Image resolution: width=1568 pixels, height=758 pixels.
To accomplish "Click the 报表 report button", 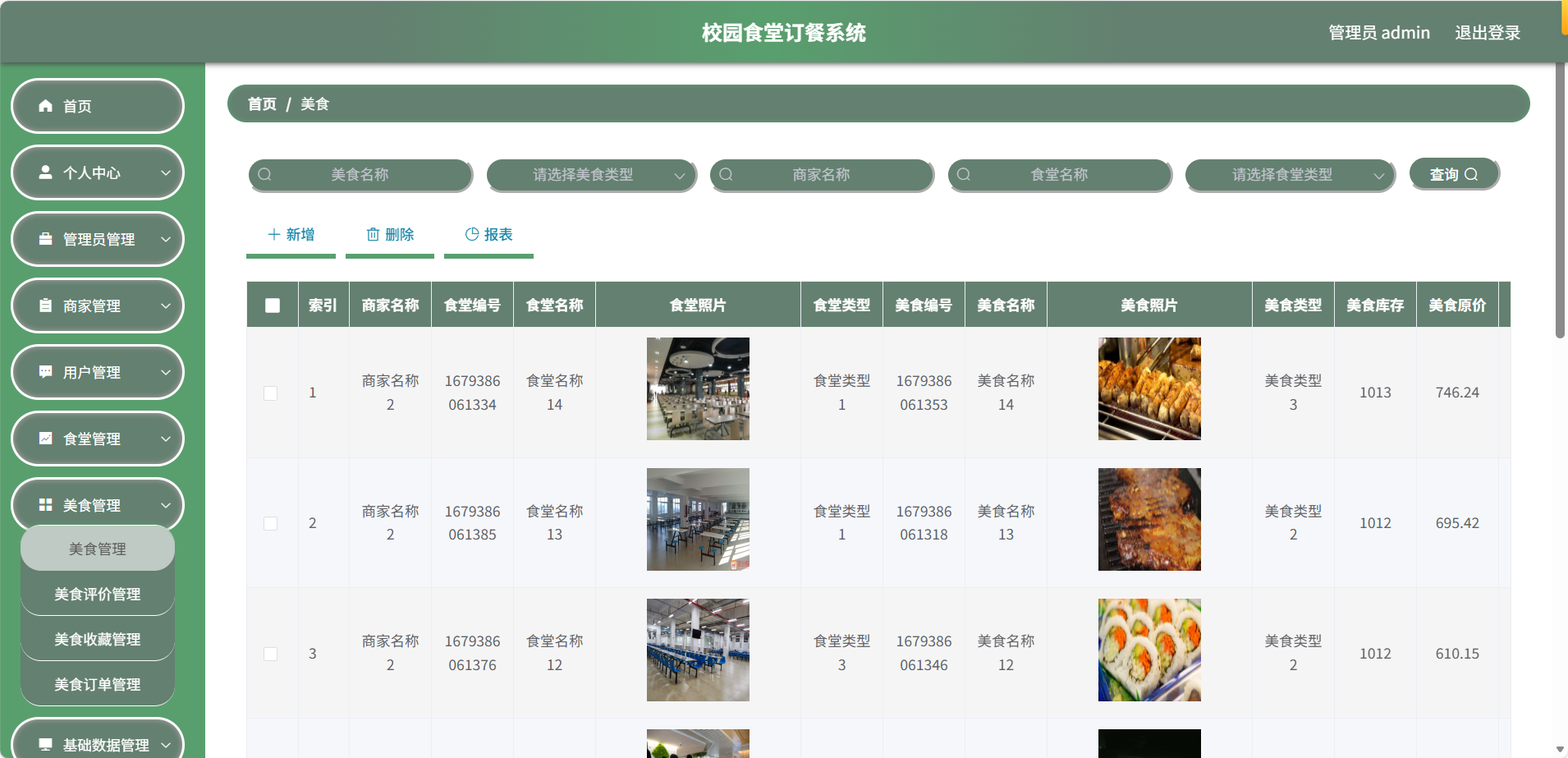I will [488, 235].
